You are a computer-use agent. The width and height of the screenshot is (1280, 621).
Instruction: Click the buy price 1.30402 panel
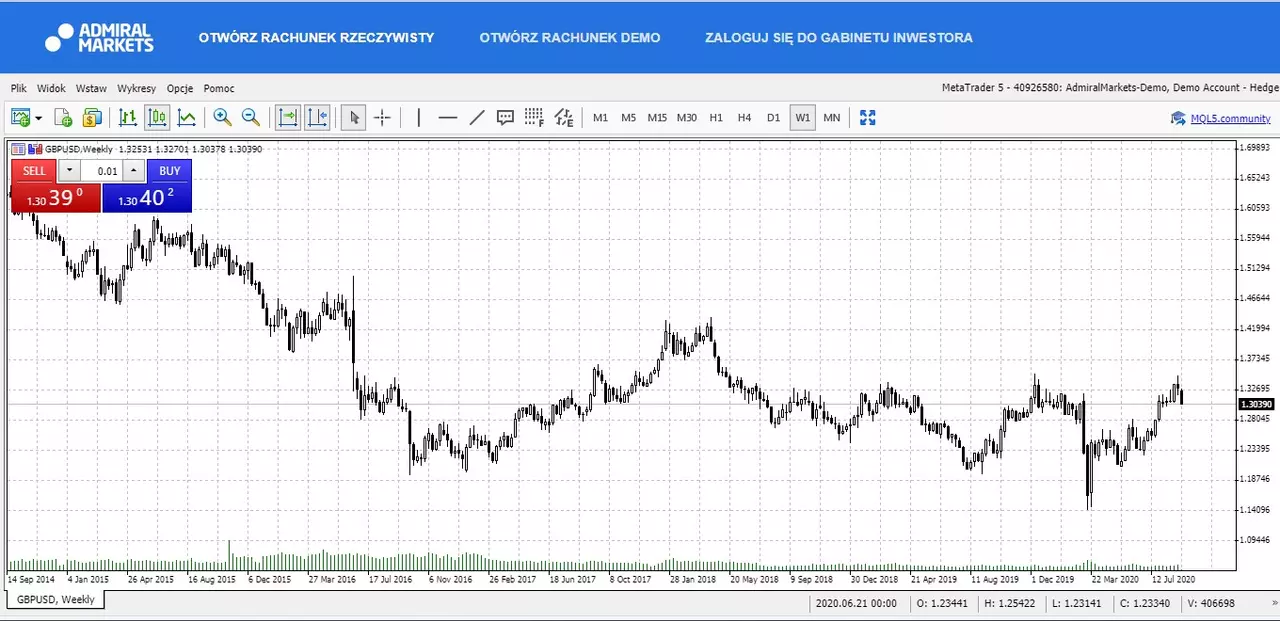coord(147,198)
